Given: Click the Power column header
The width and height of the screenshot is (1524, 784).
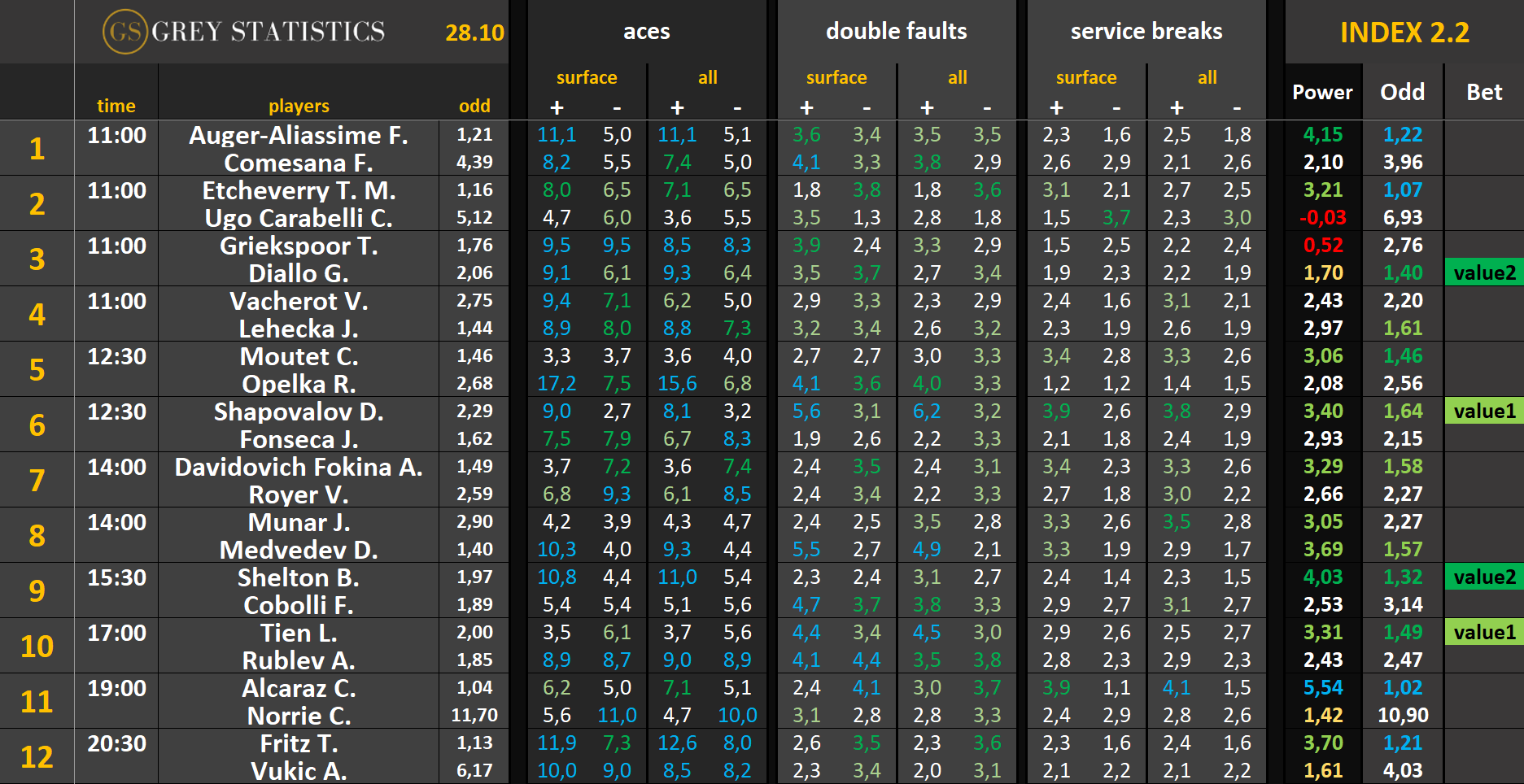Looking at the screenshot, I should [1322, 92].
